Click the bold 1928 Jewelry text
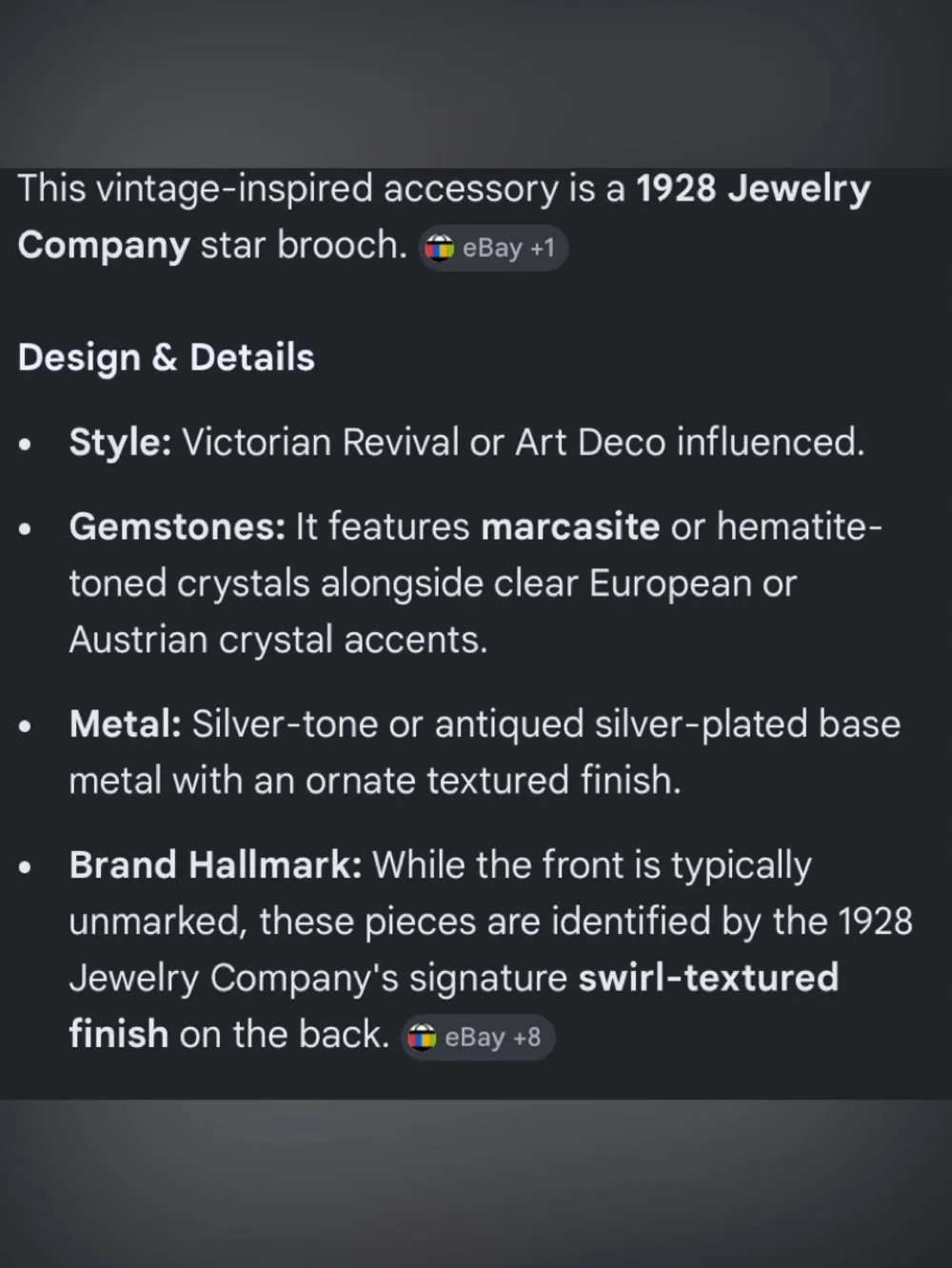Viewport: 952px width, 1268px height. point(753,189)
